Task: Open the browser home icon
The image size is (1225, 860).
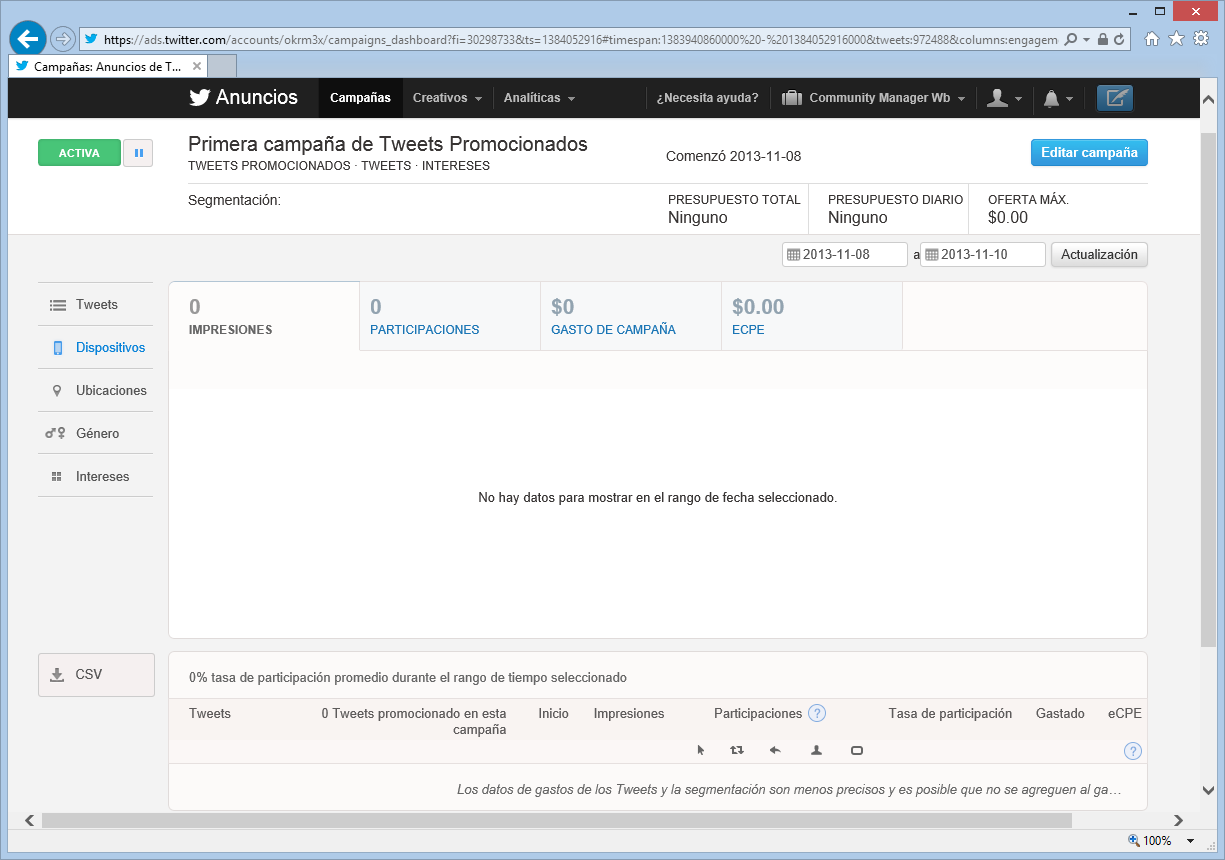Action: 1152,38
